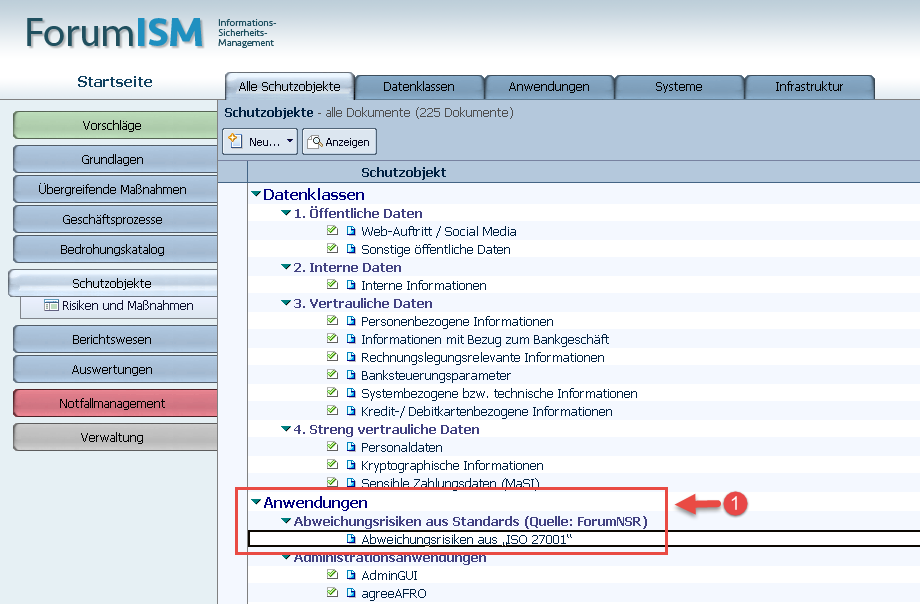
Task: Toggle green checkmark for Kryptographische Informationen
Action: pyautogui.click(x=333, y=466)
